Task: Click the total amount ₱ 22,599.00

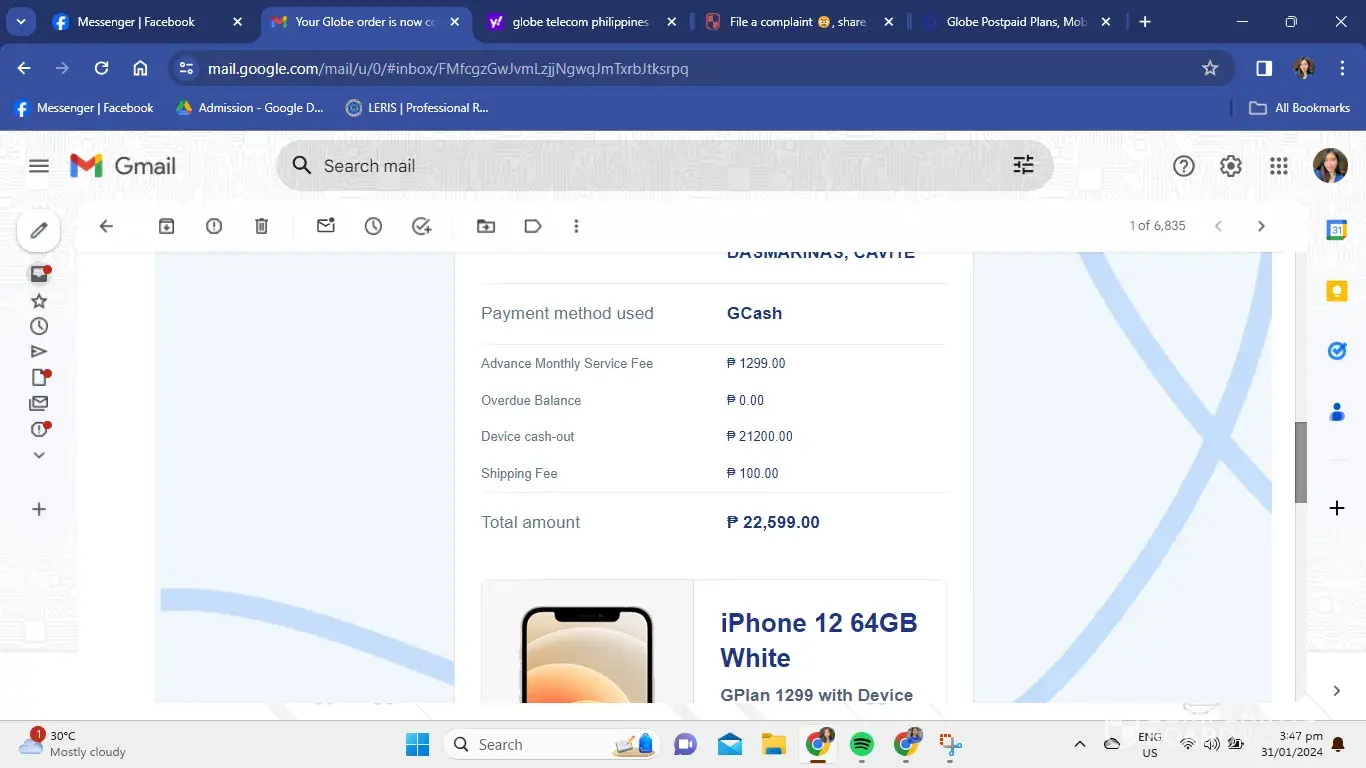Action: pyautogui.click(x=773, y=522)
